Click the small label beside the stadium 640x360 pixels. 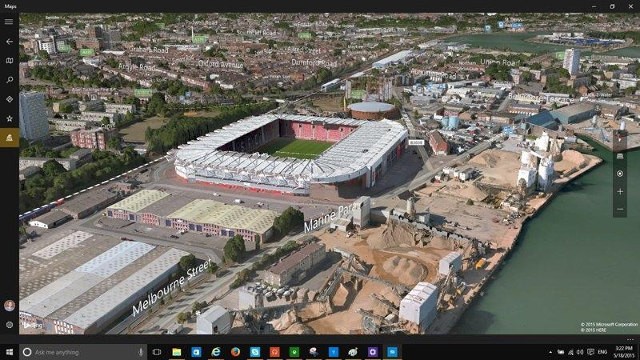pos(416,142)
